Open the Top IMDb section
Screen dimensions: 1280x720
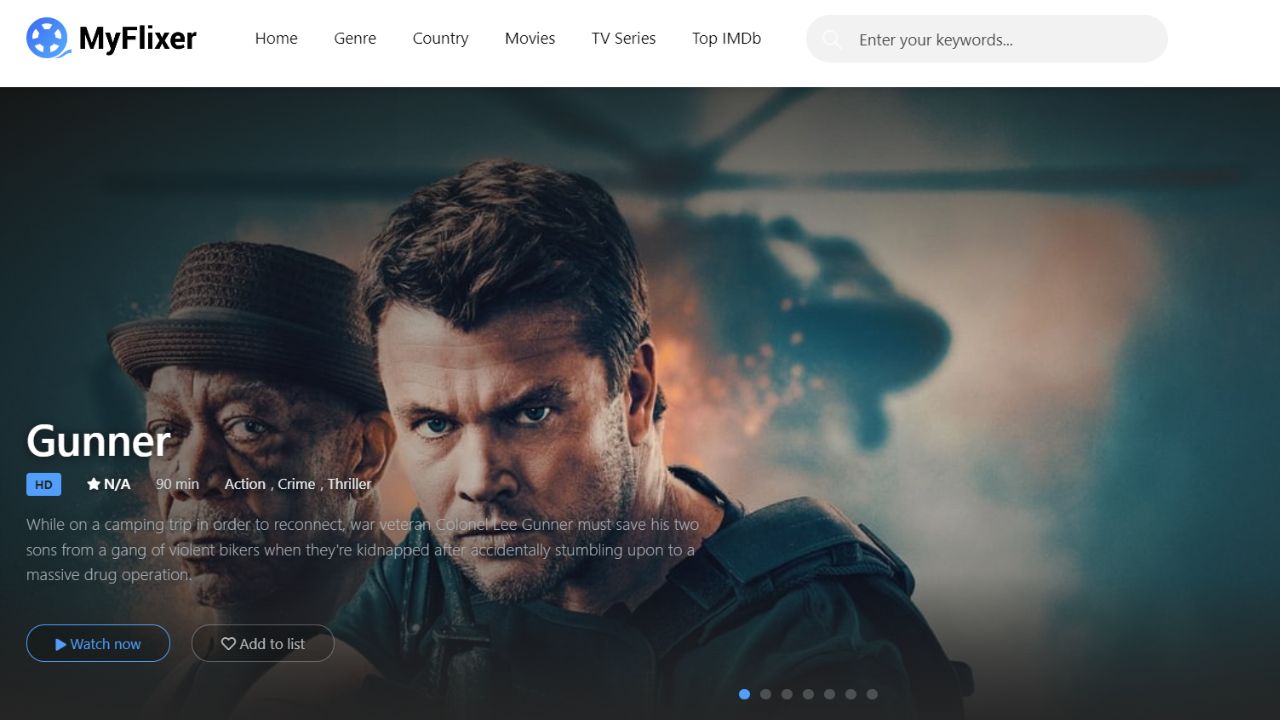(726, 38)
